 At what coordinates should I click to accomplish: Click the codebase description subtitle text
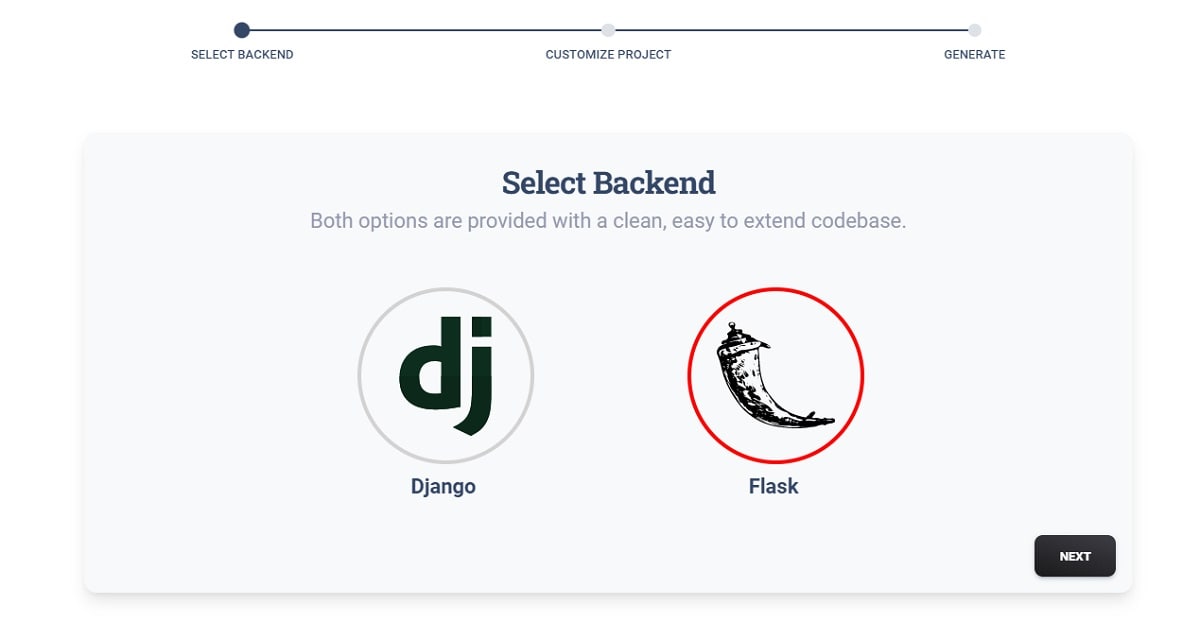click(607, 221)
